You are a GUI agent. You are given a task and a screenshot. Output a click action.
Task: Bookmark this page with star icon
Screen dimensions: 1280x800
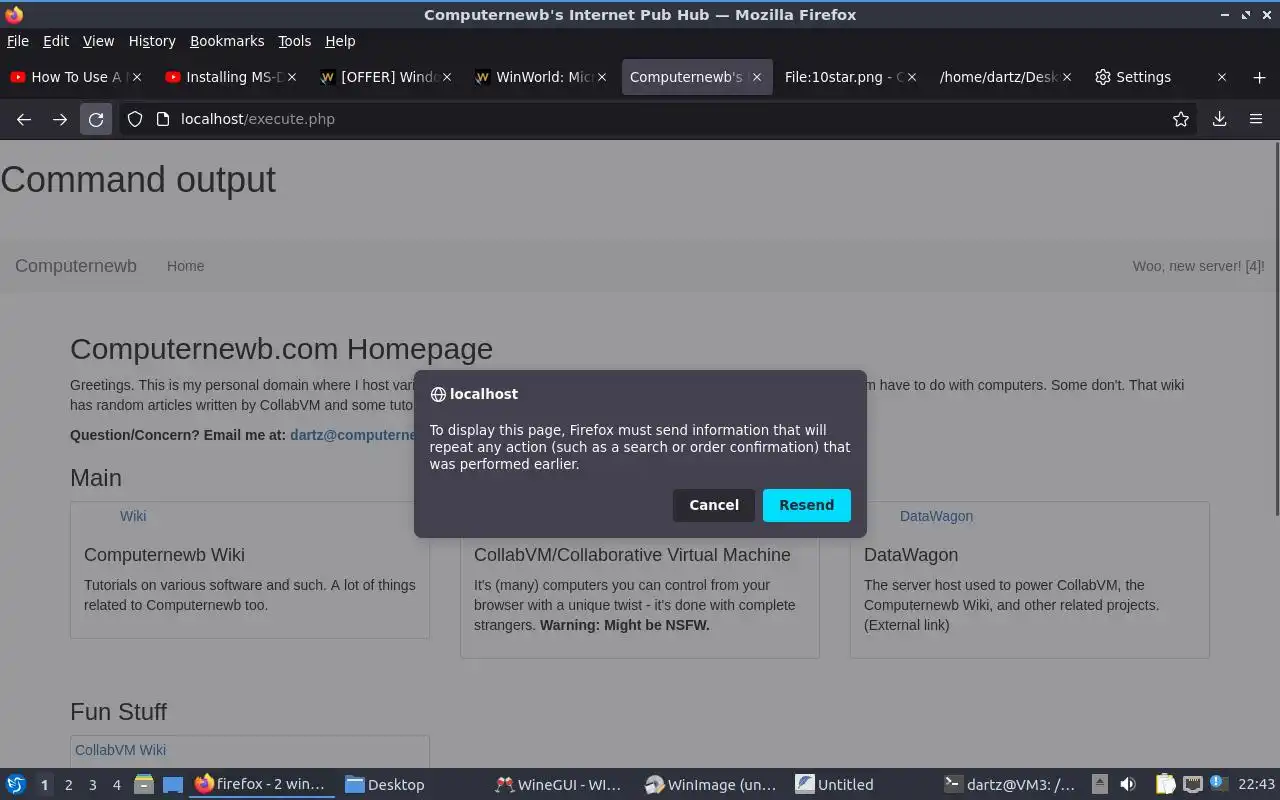coord(1181,119)
